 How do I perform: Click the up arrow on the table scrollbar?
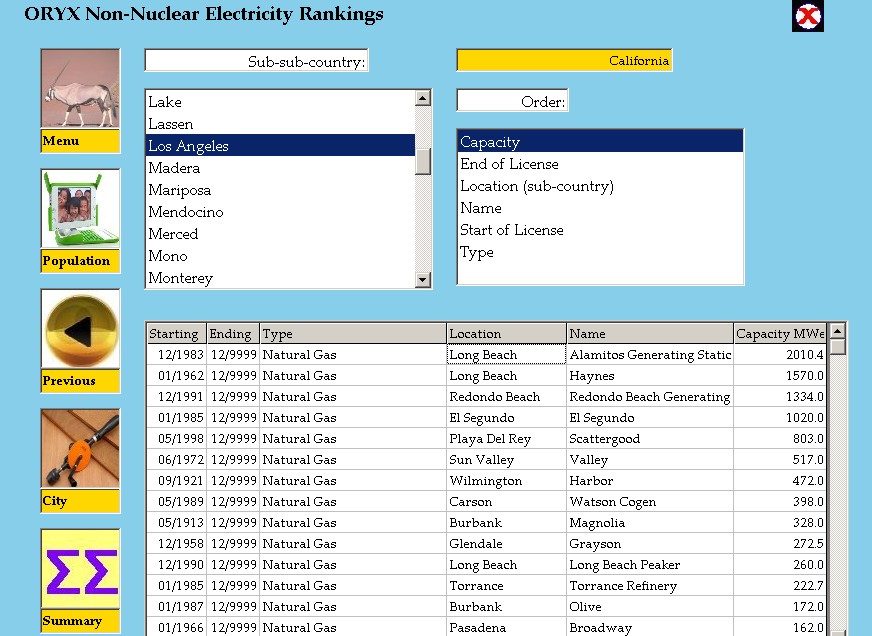point(838,330)
